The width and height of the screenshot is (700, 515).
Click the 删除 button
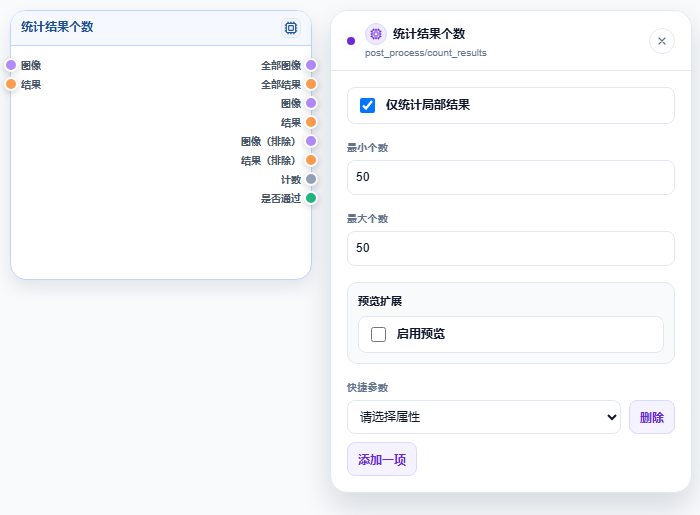tap(652, 417)
